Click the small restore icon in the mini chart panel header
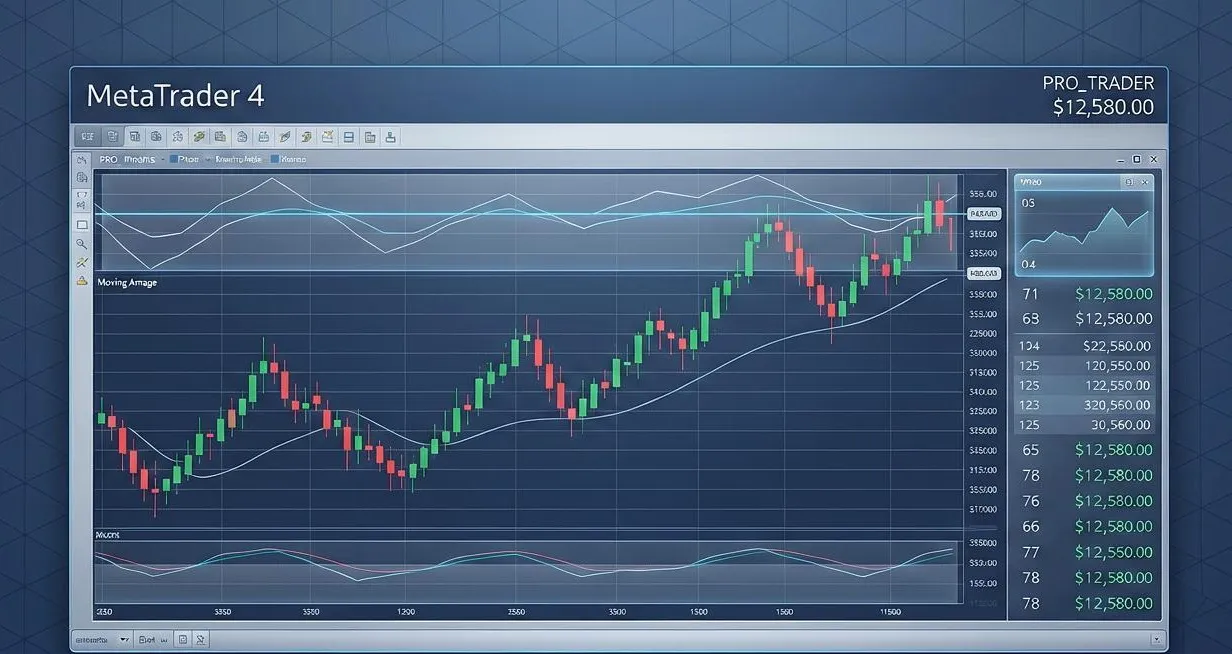Viewport: 1232px width, 654px height. pyautogui.click(x=1131, y=182)
